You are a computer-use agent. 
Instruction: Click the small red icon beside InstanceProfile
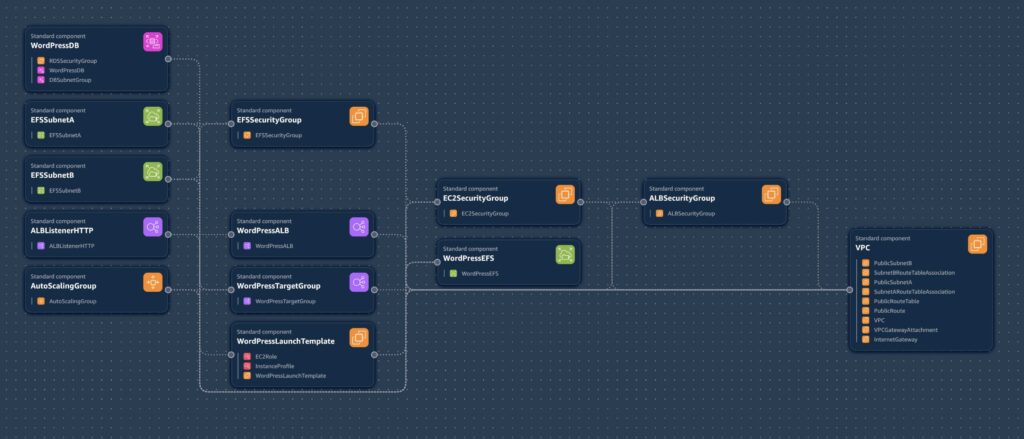[247, 366]
